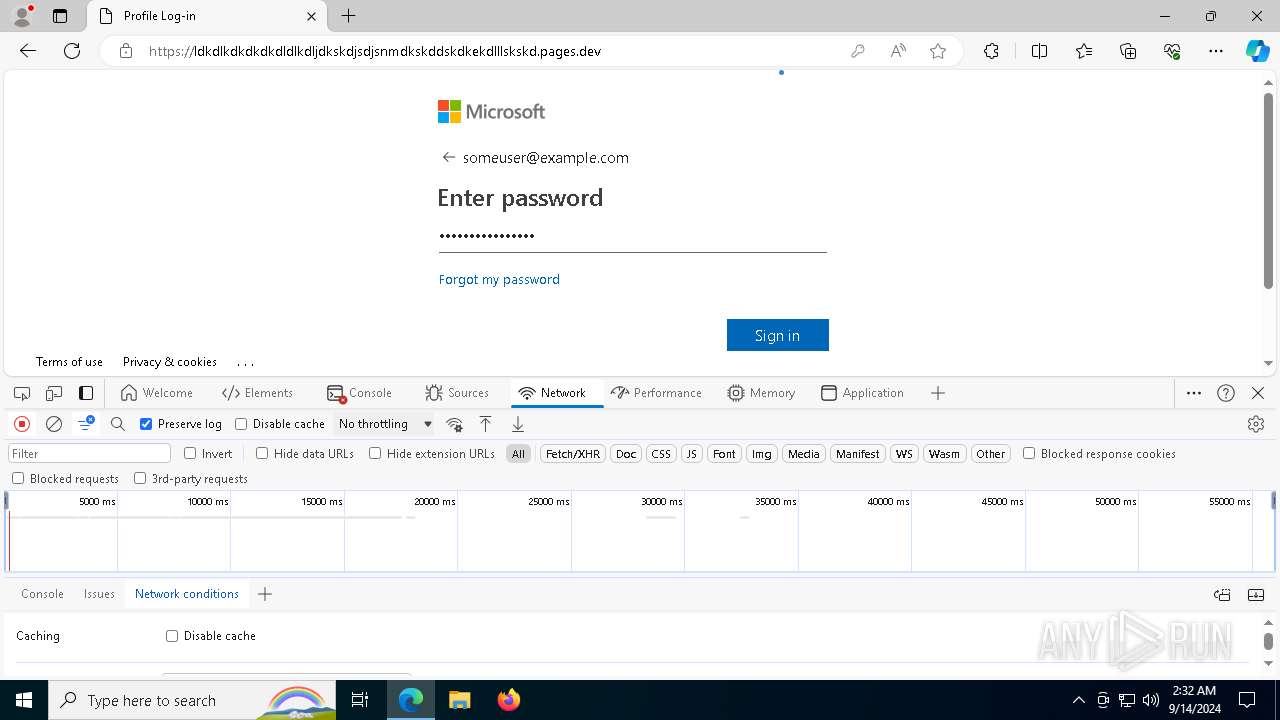Check the Invert filter checkbox
The width and height of the screenshot is (1280, 720).
(x=190, y=453)
